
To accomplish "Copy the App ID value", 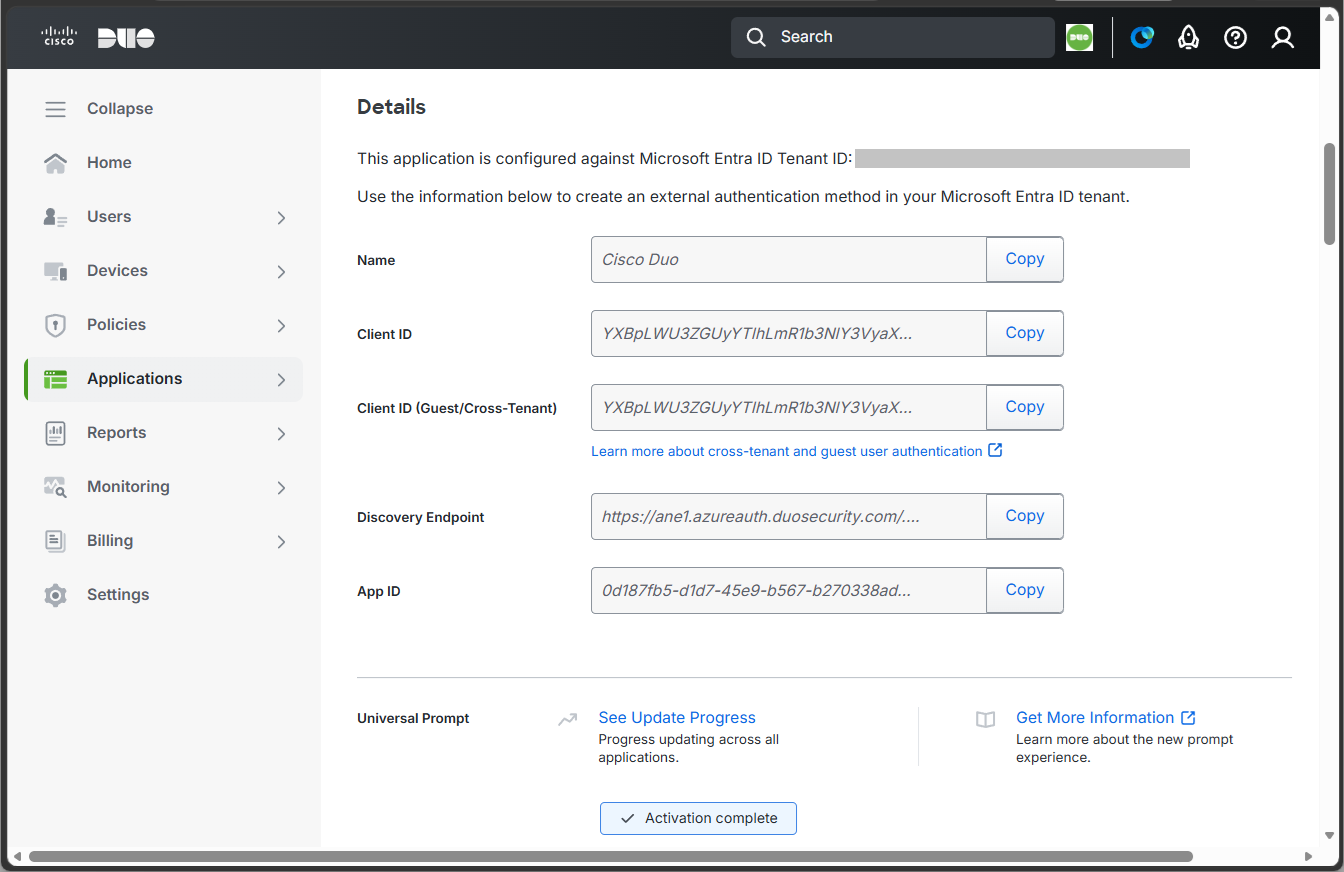I will (x=1025, y=590).
